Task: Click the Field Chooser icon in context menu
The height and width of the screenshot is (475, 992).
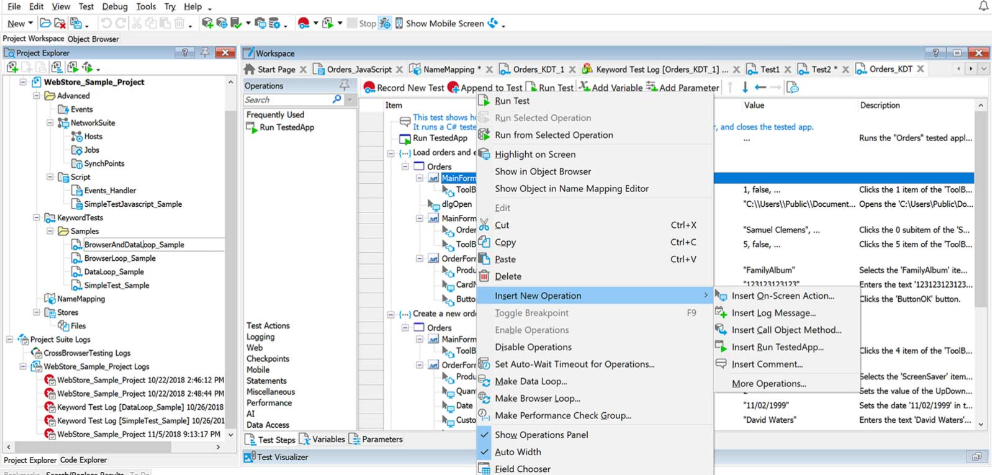Action: 484,469
